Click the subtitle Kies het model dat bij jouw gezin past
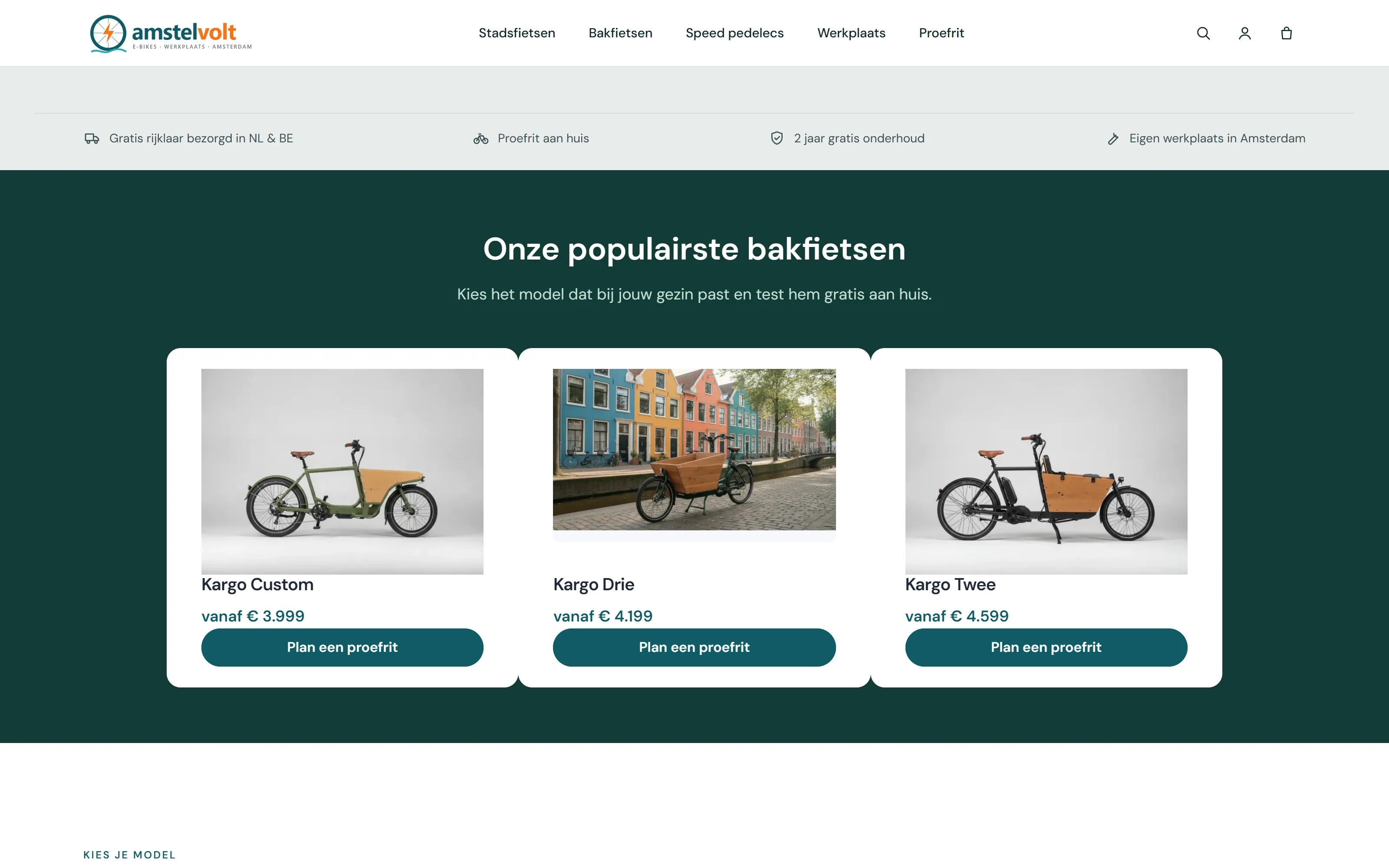1389x868 pixels. [694, 294]
